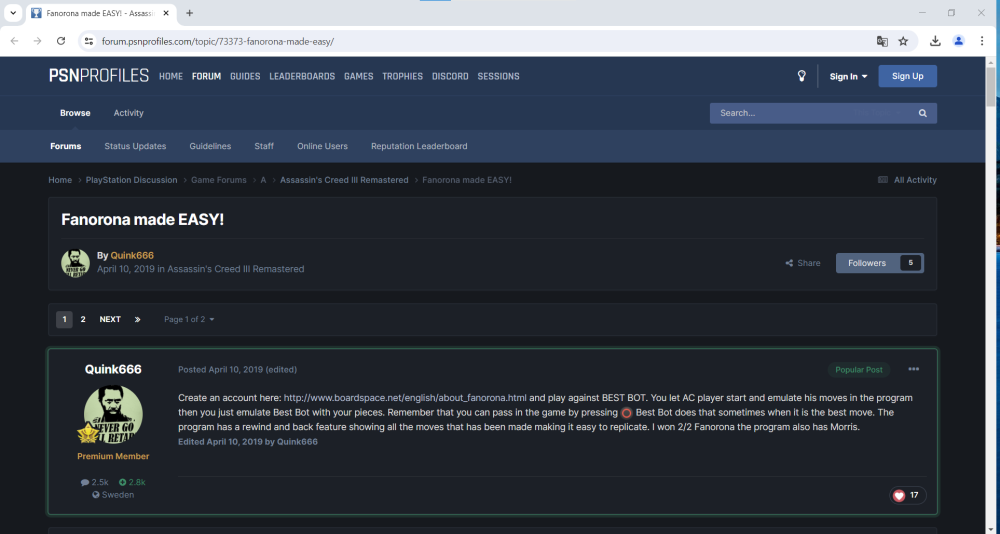The width and height of the screenshot is (1000, 534).
Task: Open the Guides menu item
Action: tap(245, 76)
